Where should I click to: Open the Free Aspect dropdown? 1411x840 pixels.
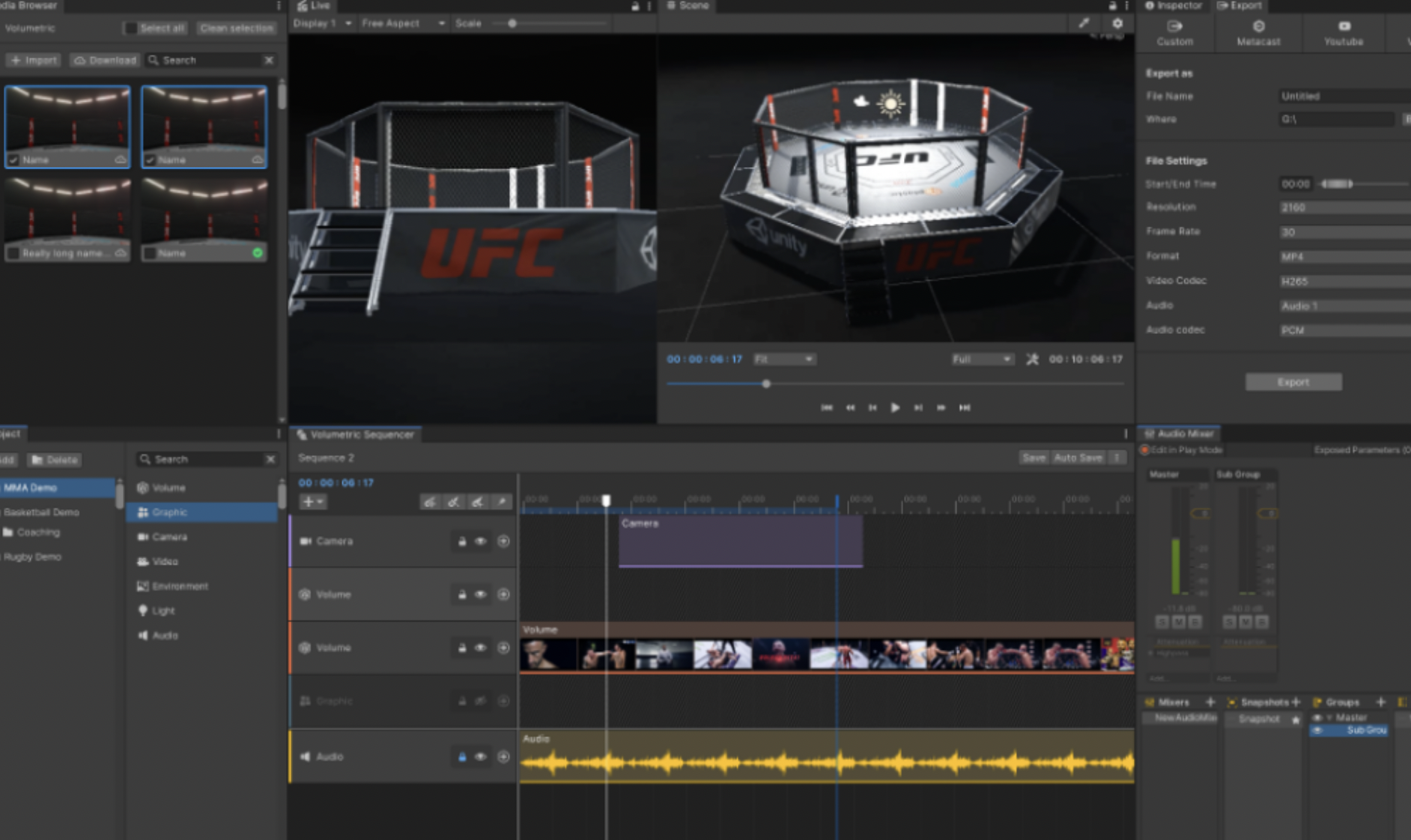[403, 23]
